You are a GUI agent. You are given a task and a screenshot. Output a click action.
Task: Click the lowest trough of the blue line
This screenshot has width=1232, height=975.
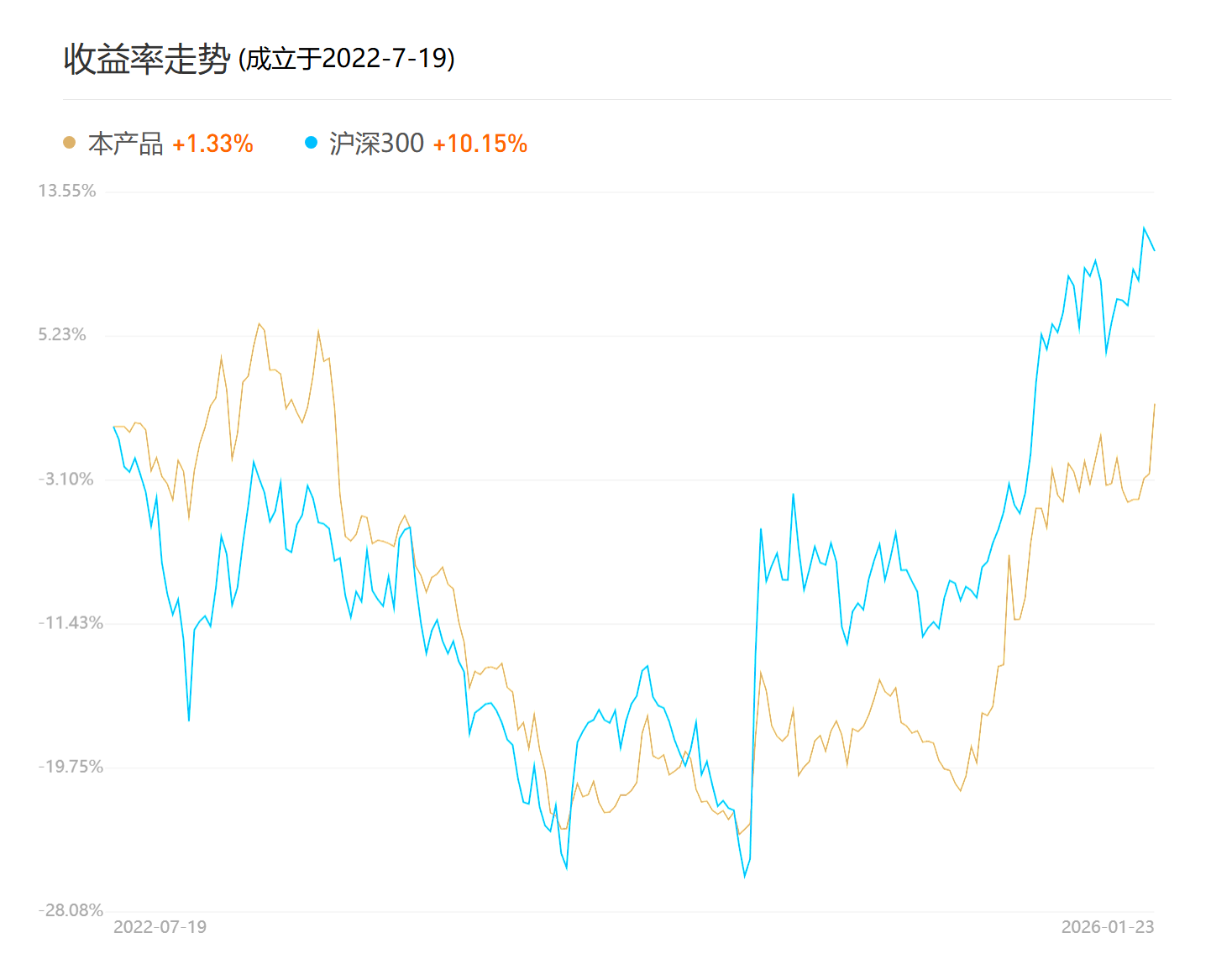744,877
